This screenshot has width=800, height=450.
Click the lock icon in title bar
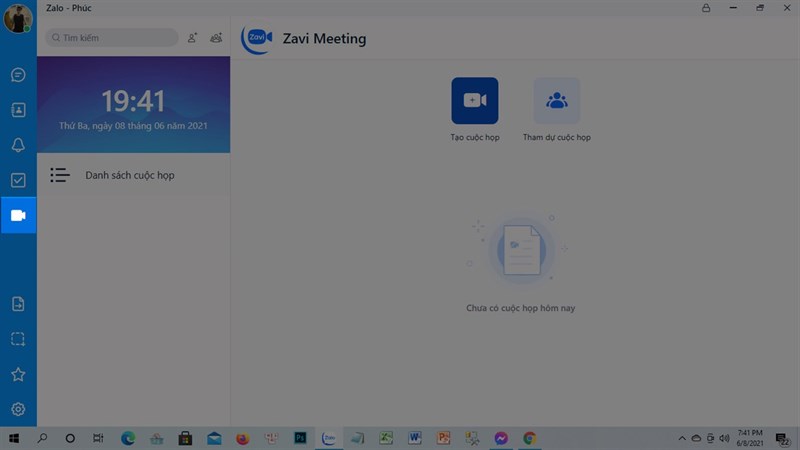(706, 8)
